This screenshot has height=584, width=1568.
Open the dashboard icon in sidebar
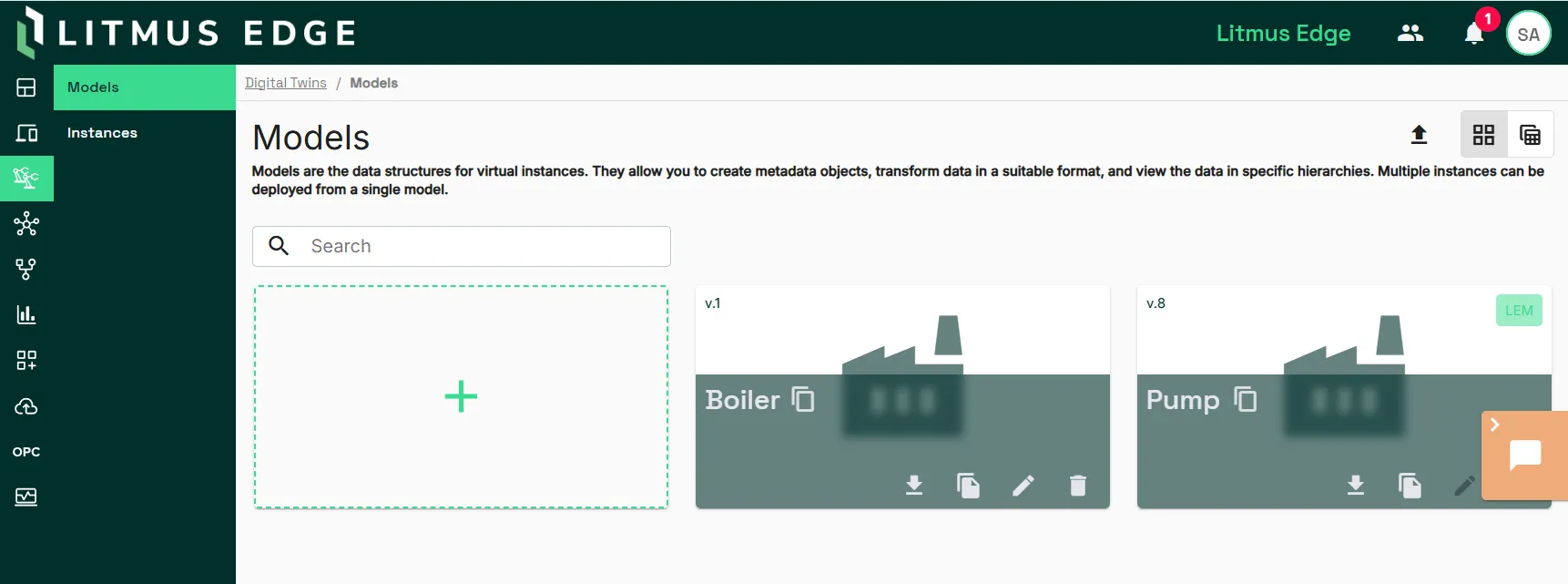pos(26,87)
